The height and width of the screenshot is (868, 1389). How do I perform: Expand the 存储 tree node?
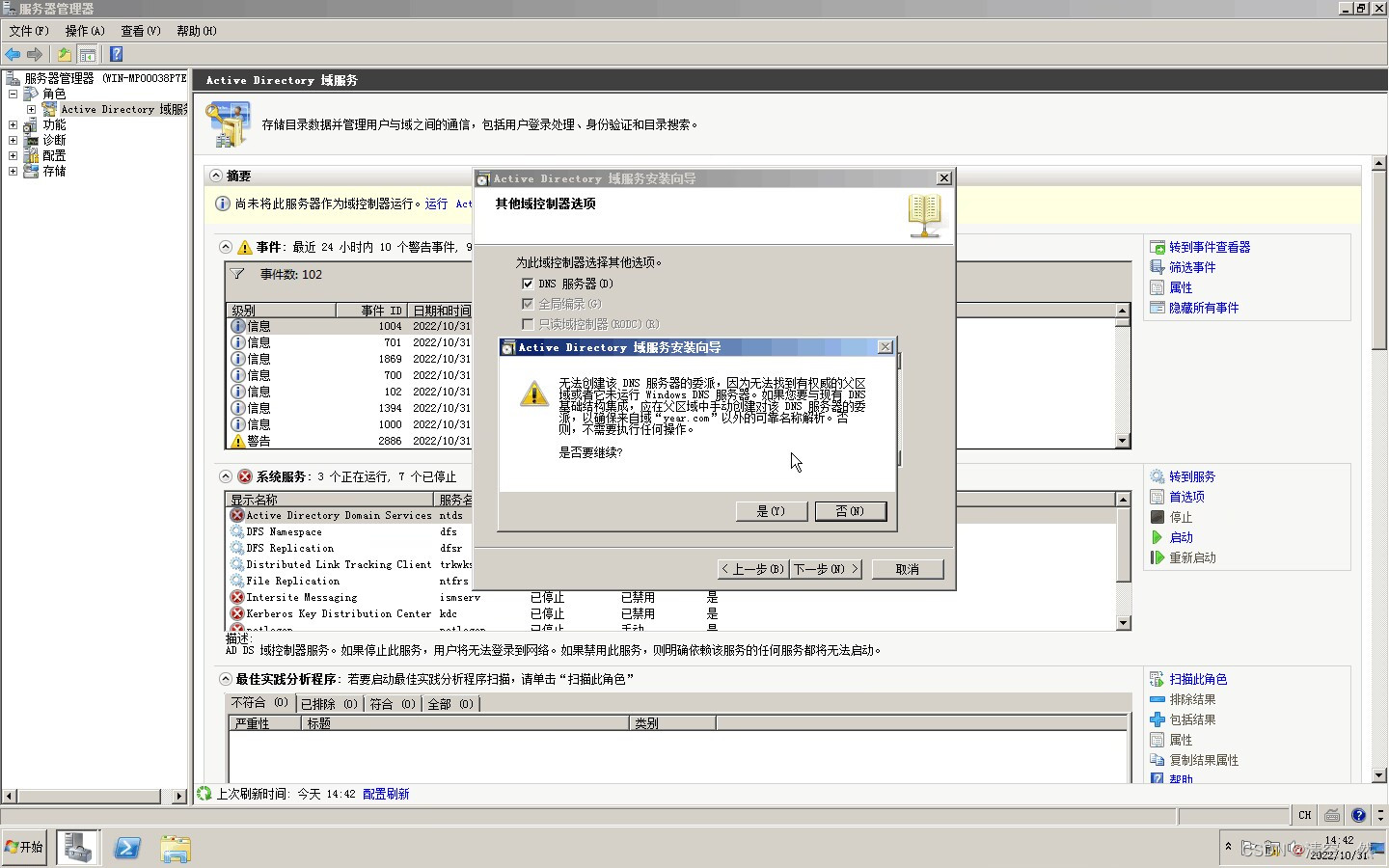[14, 171]
